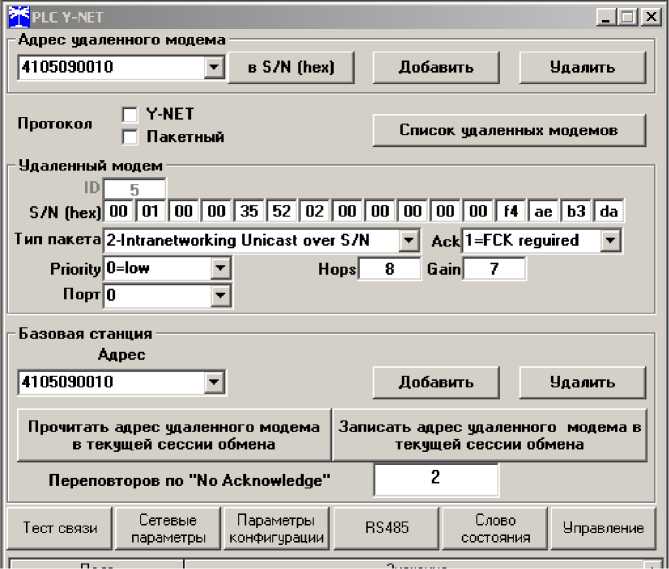Switch to the Тест связи tab
The height and width of the screenshot is (569, 669).
[60, 528]
